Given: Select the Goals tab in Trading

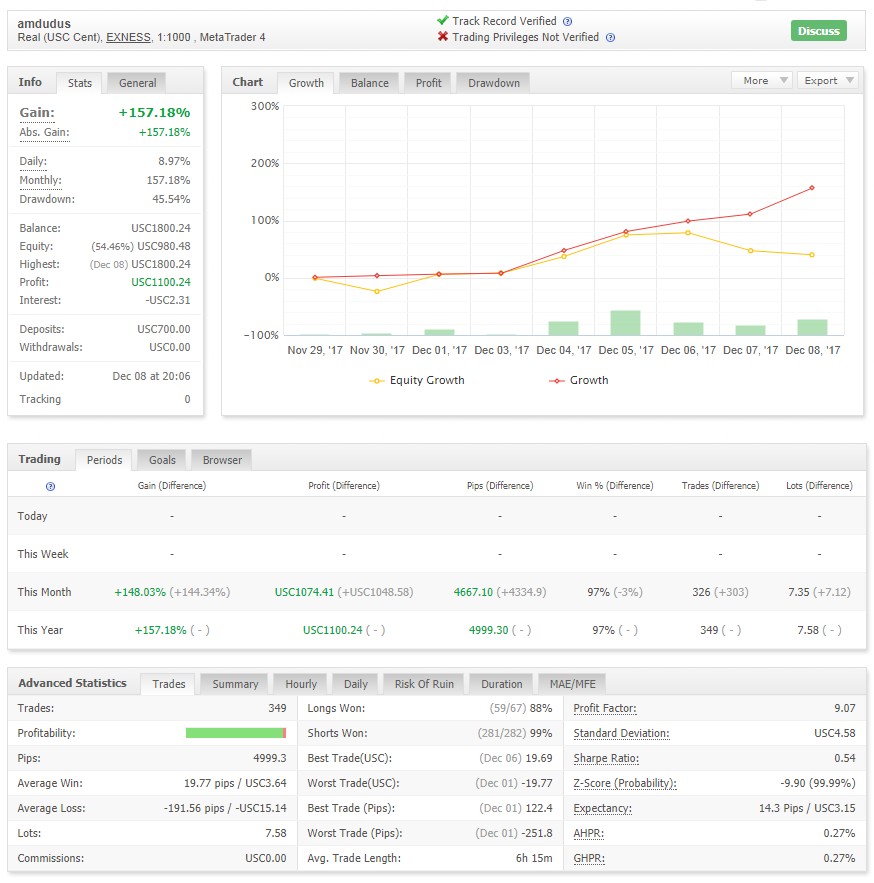Looking at the screenshot, I should tap(162, 460).
